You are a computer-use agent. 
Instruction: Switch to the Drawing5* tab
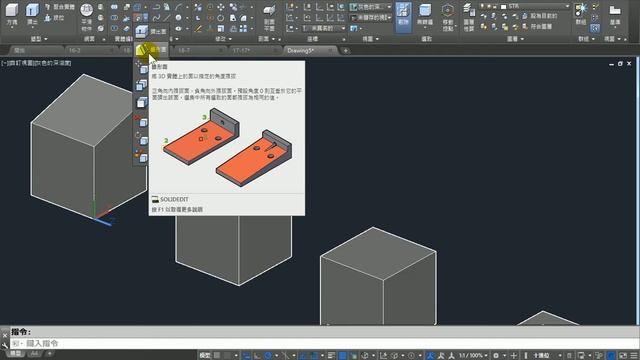[310, 50]
